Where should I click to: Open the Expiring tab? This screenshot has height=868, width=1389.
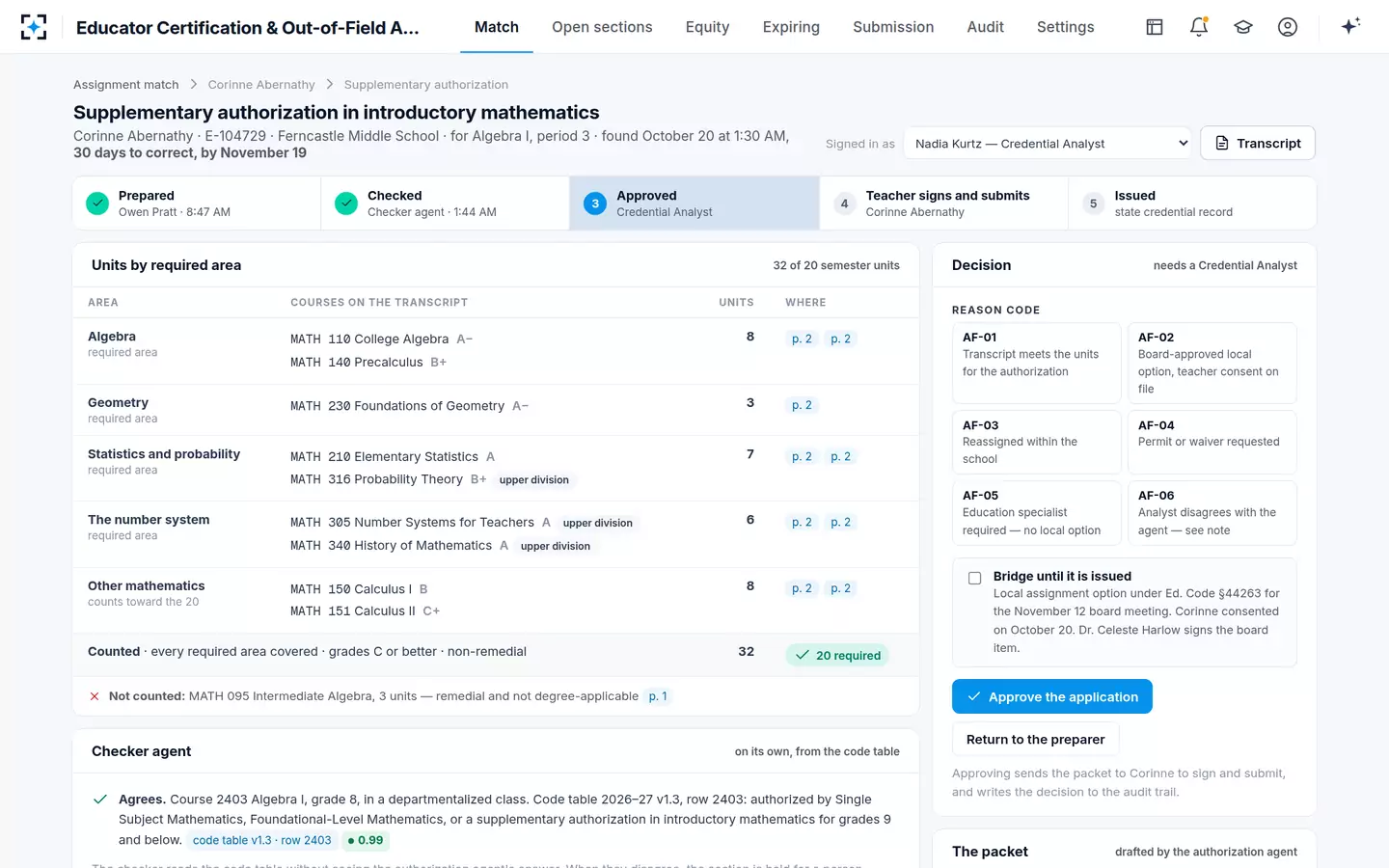tap(791, 27)
